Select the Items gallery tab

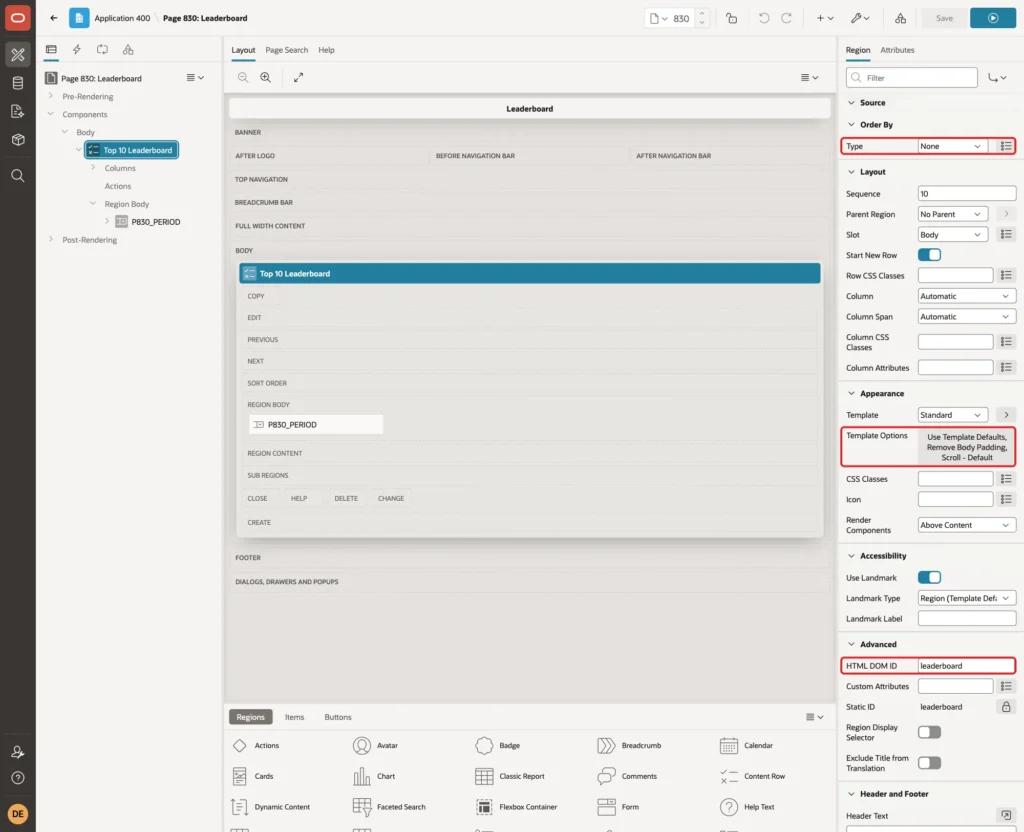point(295,717)
